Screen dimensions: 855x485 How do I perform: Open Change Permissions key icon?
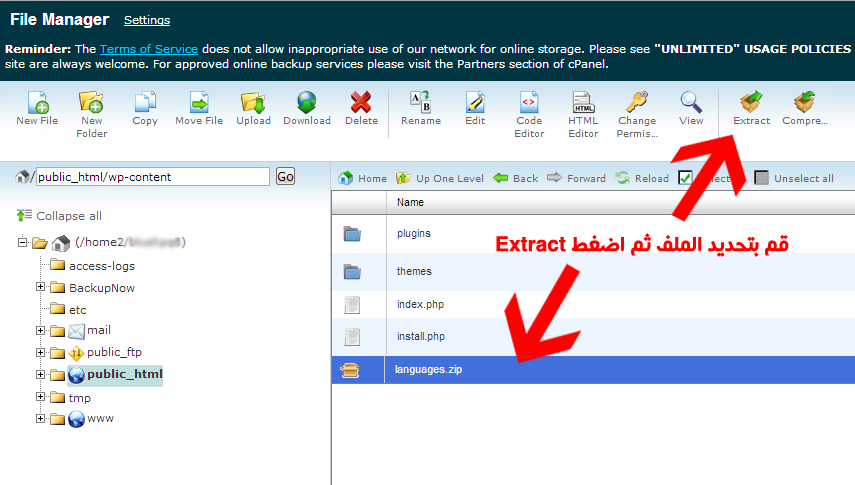[636, 103]
